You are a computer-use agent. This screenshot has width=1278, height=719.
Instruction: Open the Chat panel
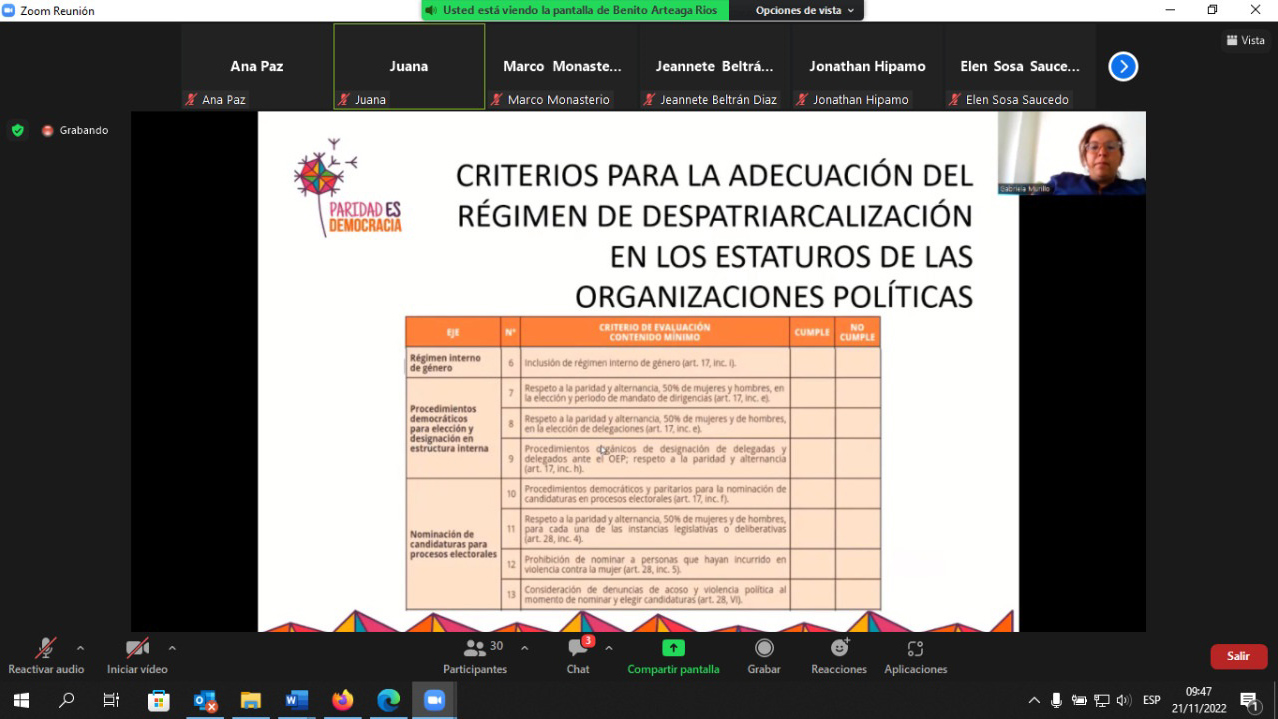(578, 656)
